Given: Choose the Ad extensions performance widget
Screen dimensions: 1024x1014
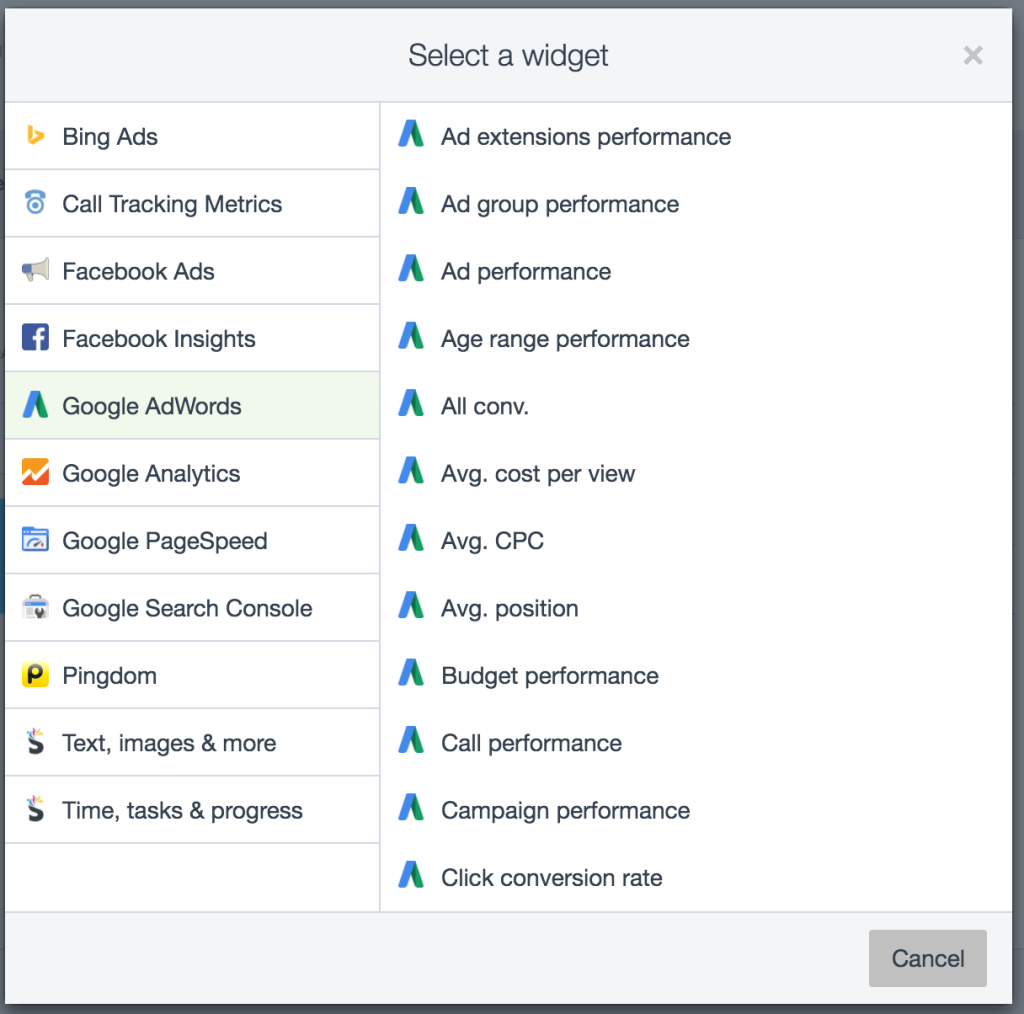Looking at the screenshot, I should click(x=585, y=137).
